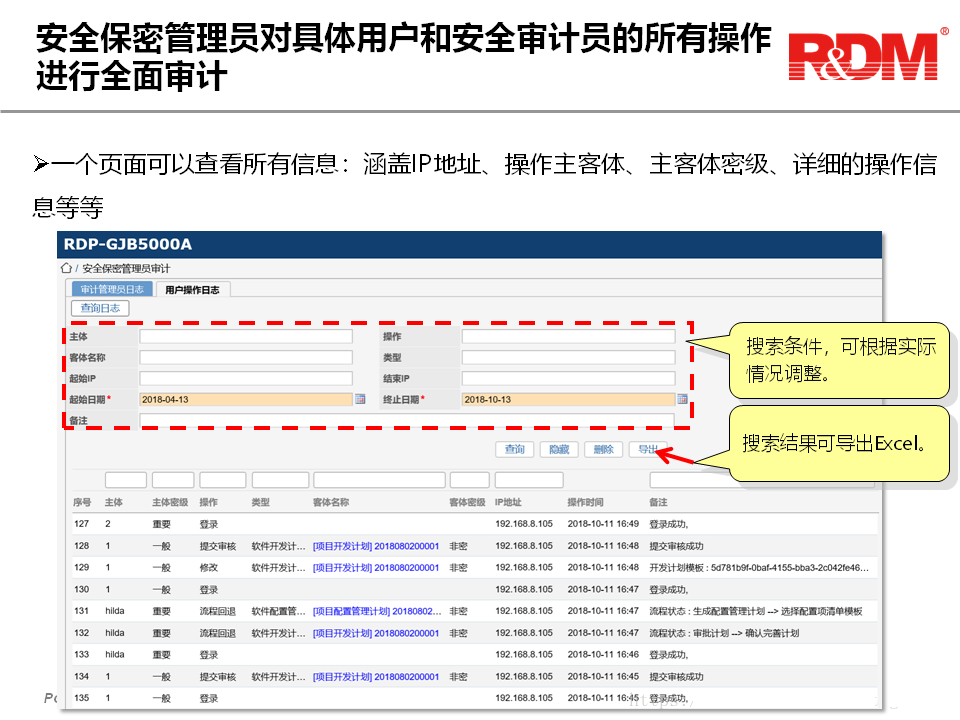This screenshot has height=720, width=960.
Task: Switch to 审计管理员日志 tab
Action: tap(112, 289)
